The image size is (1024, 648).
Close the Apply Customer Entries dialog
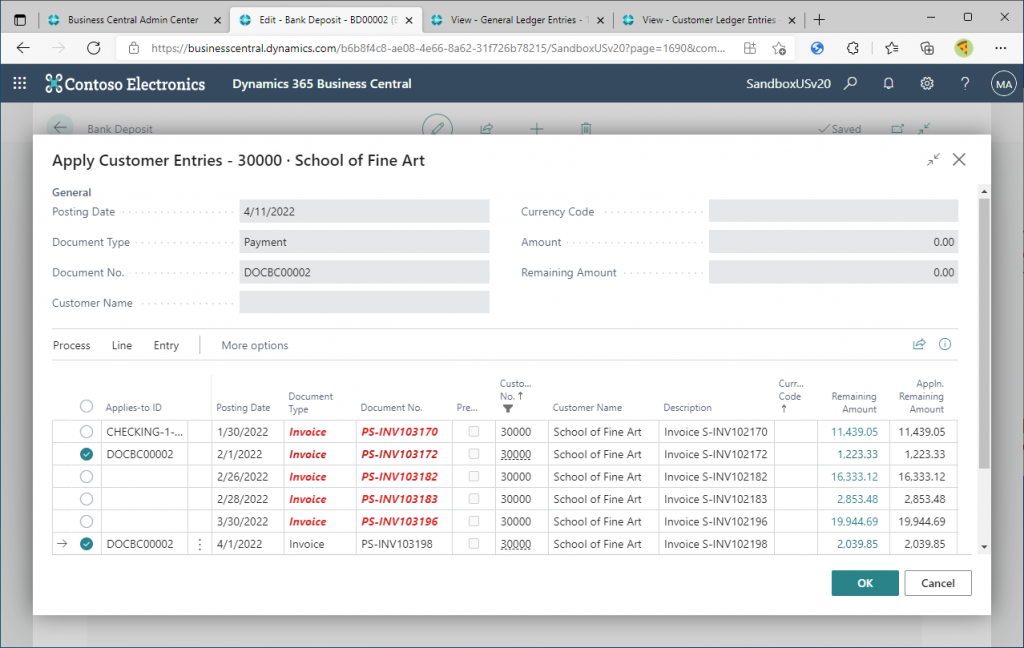point(959,159)
